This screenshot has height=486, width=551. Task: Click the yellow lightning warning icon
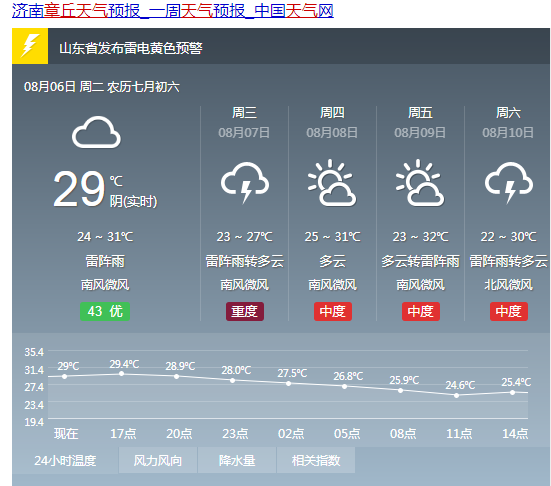click(30, 46)
